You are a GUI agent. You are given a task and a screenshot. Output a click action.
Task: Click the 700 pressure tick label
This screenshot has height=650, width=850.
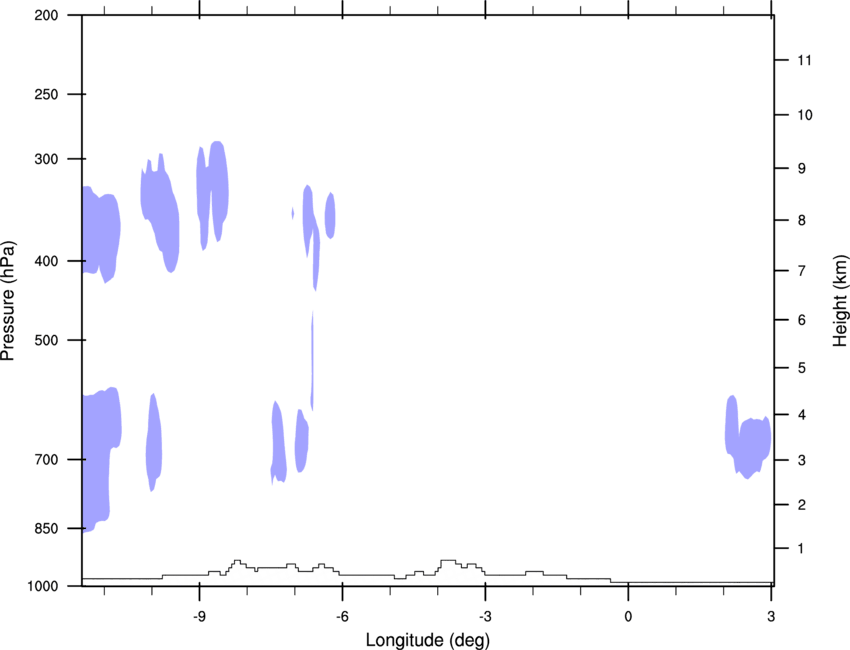click(x=46, y=459)
